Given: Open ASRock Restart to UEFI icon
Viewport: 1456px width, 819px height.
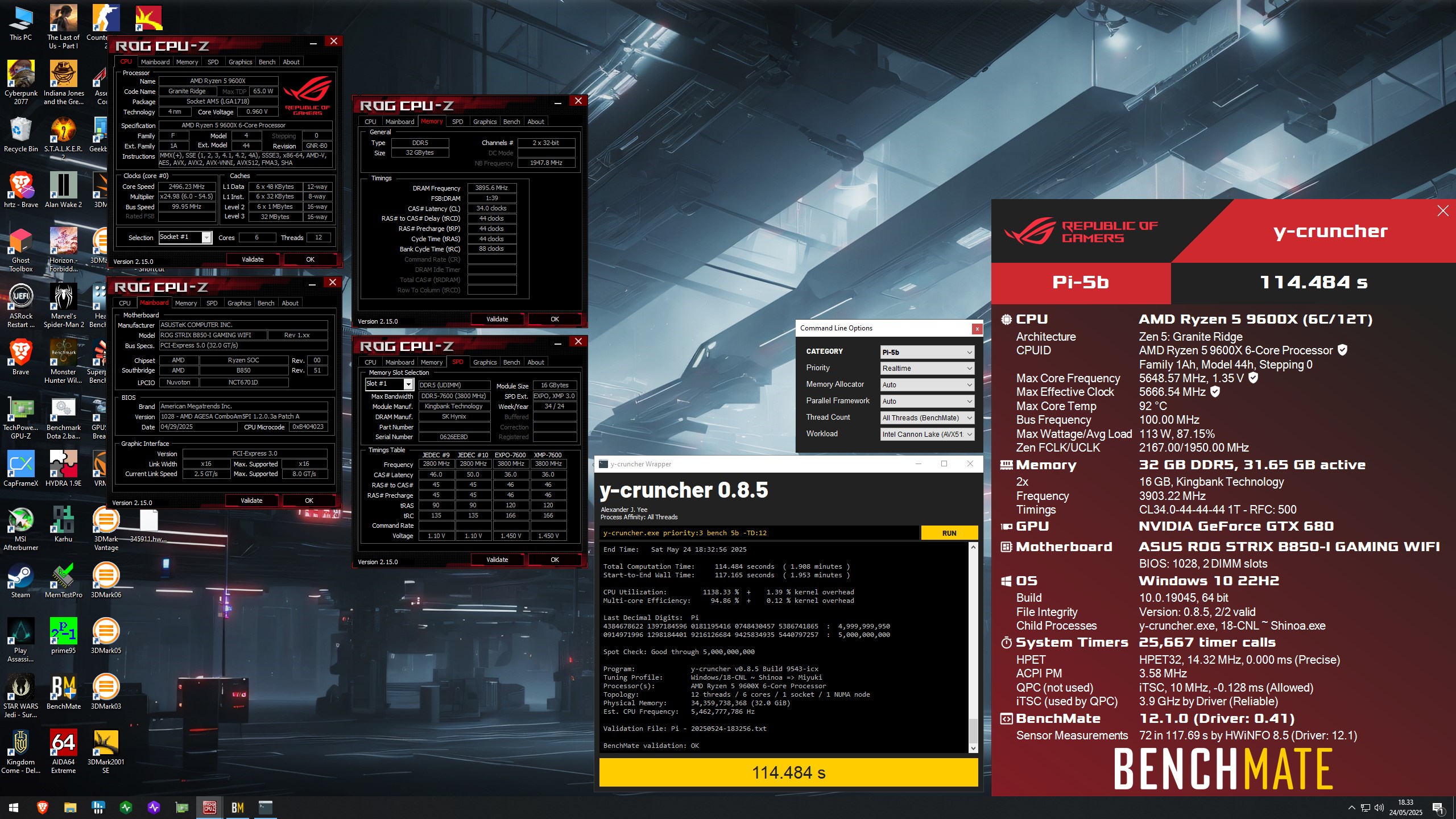Looking at the screenshot, I should pyautogui.click(x=20, y=306).
